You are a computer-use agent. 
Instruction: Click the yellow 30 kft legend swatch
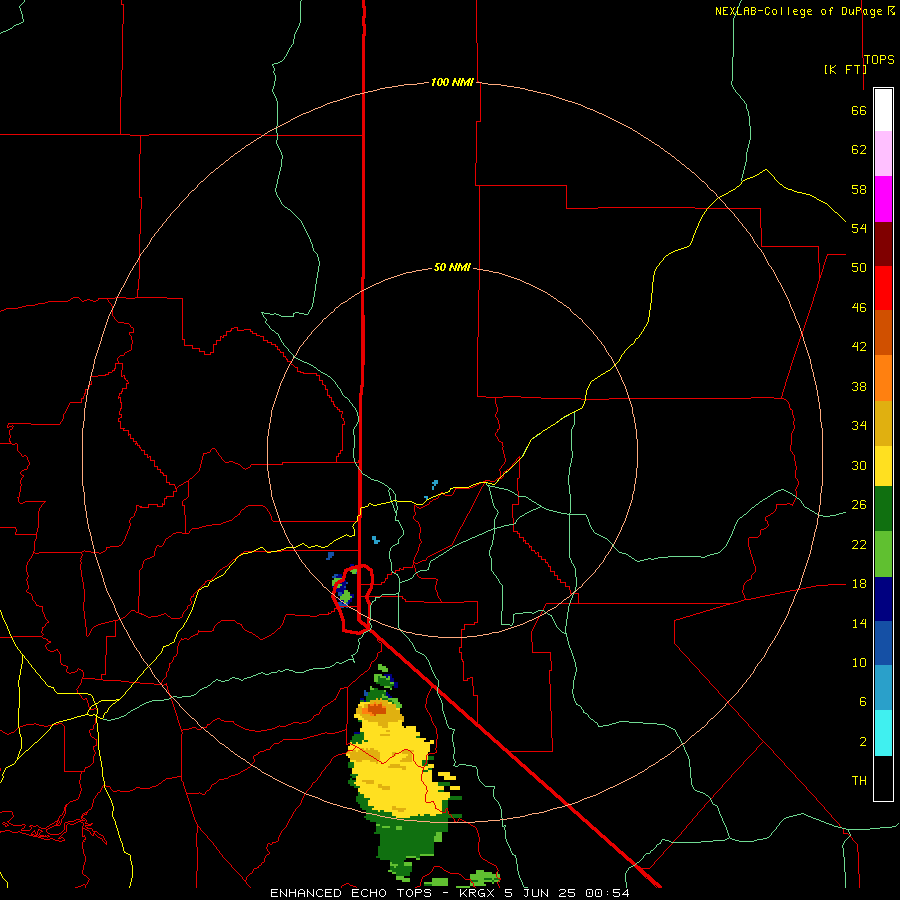(883, 466)
